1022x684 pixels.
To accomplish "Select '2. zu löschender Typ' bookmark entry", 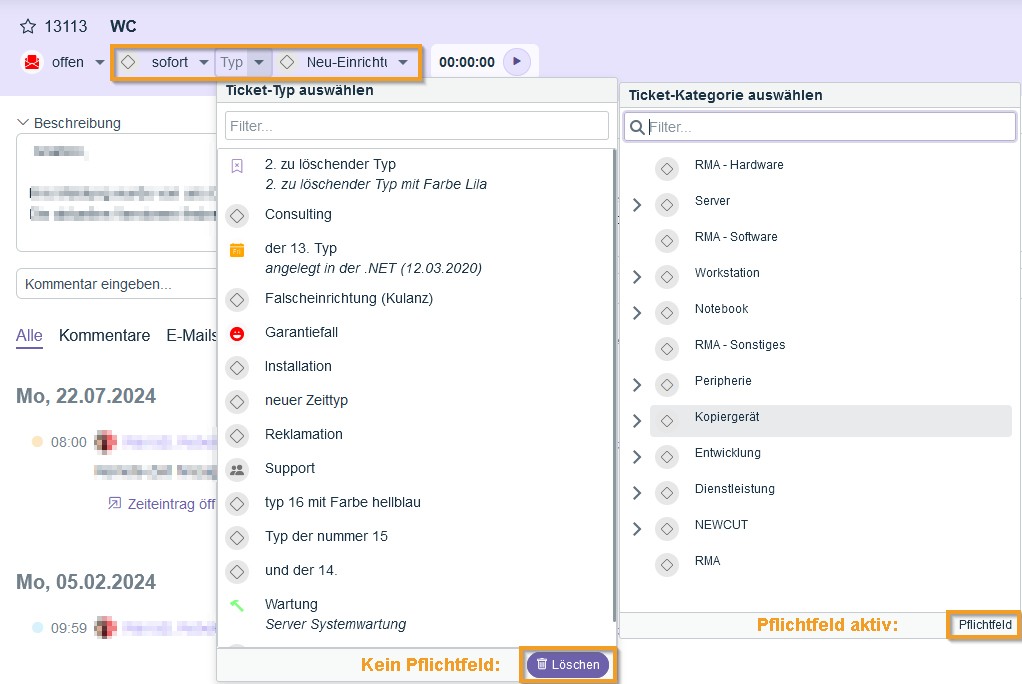I will [x=237, y=166].
